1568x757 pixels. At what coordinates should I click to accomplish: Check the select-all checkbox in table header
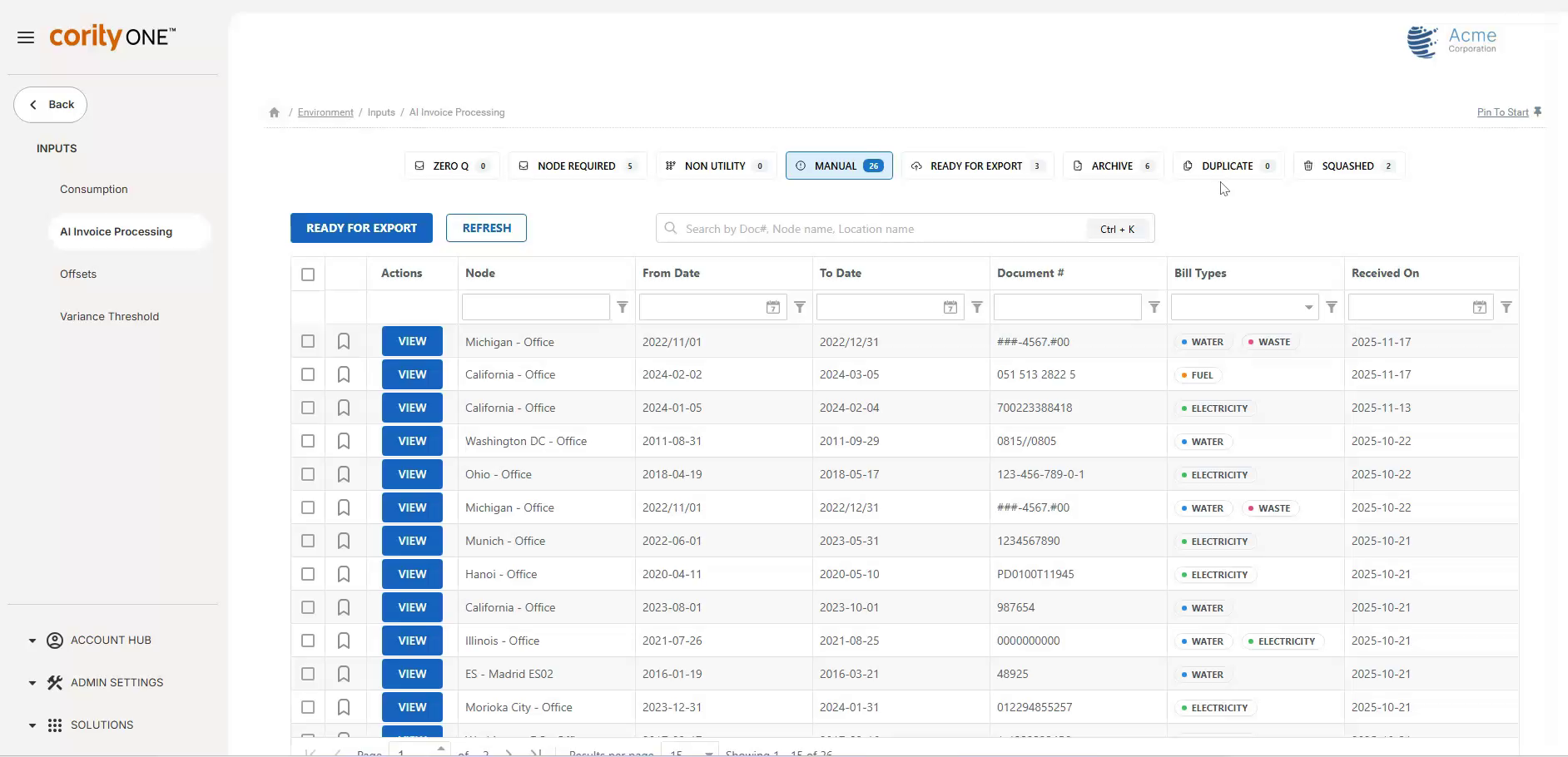[307, 274]
